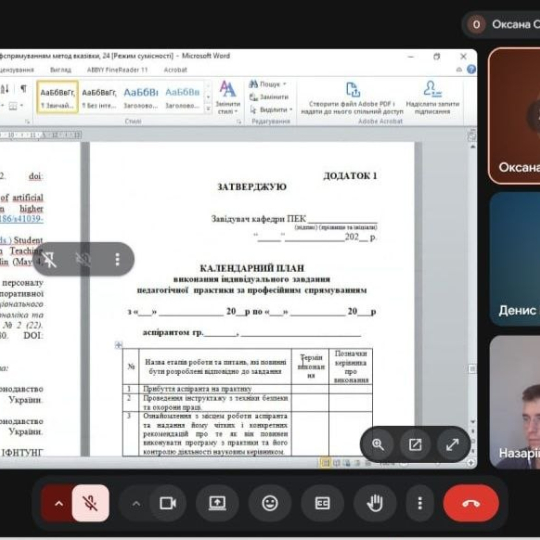Click ДОДАТОК 1 heading text

click(x=350, y=176)
